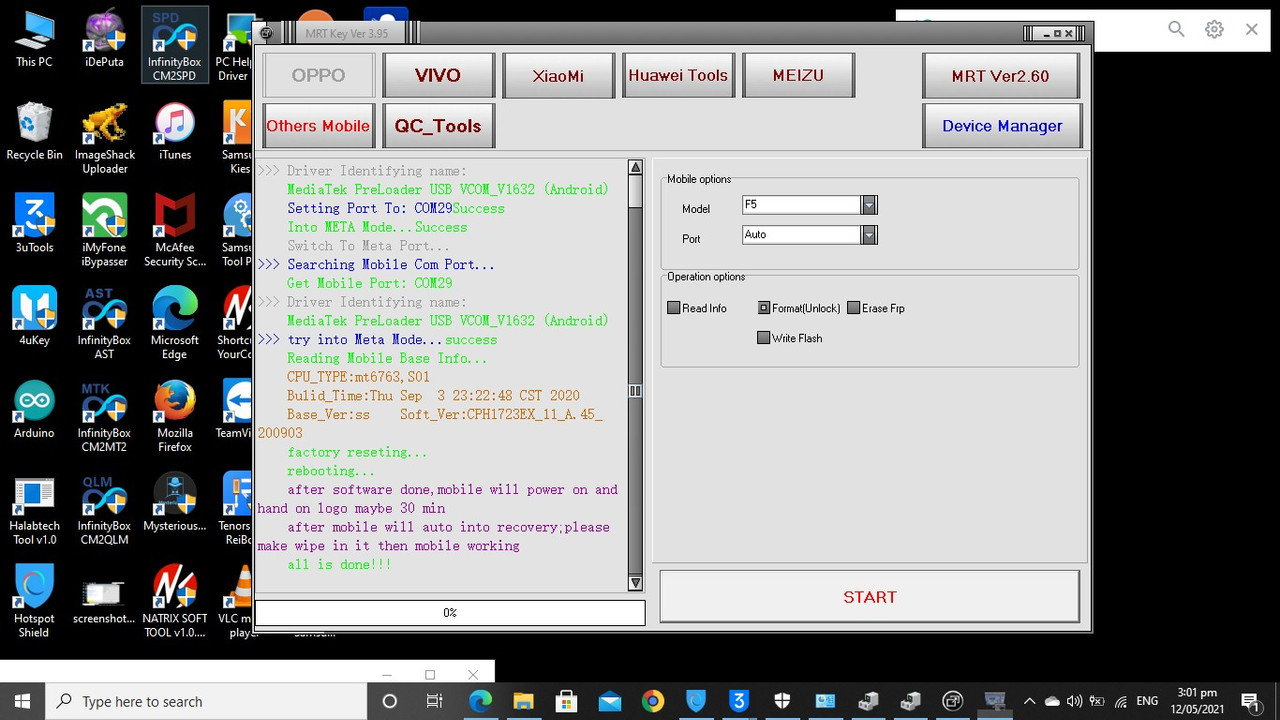Open Task View on taskbar
Image resolution: width=1280 pixels, height=720 pixels.
coord(434,701)
